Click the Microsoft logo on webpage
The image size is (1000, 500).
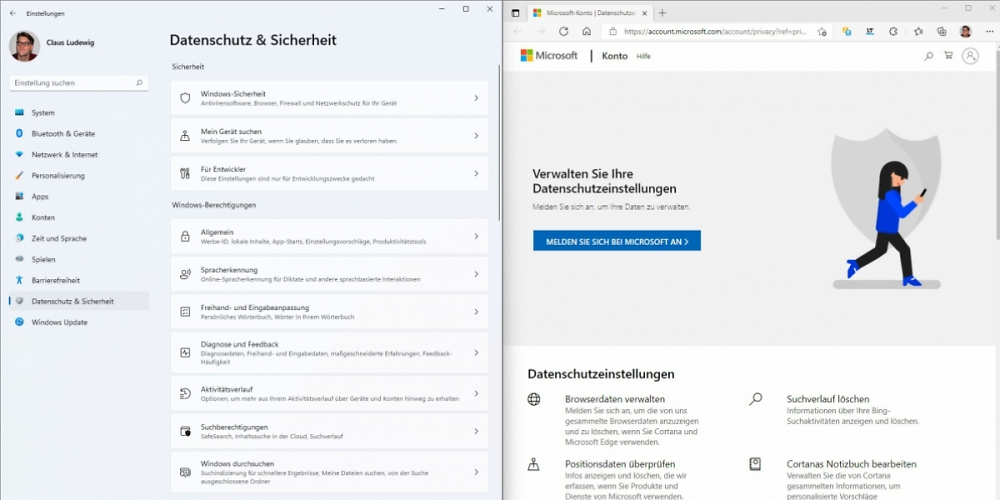pyautogui.click(x=549, y=55)
